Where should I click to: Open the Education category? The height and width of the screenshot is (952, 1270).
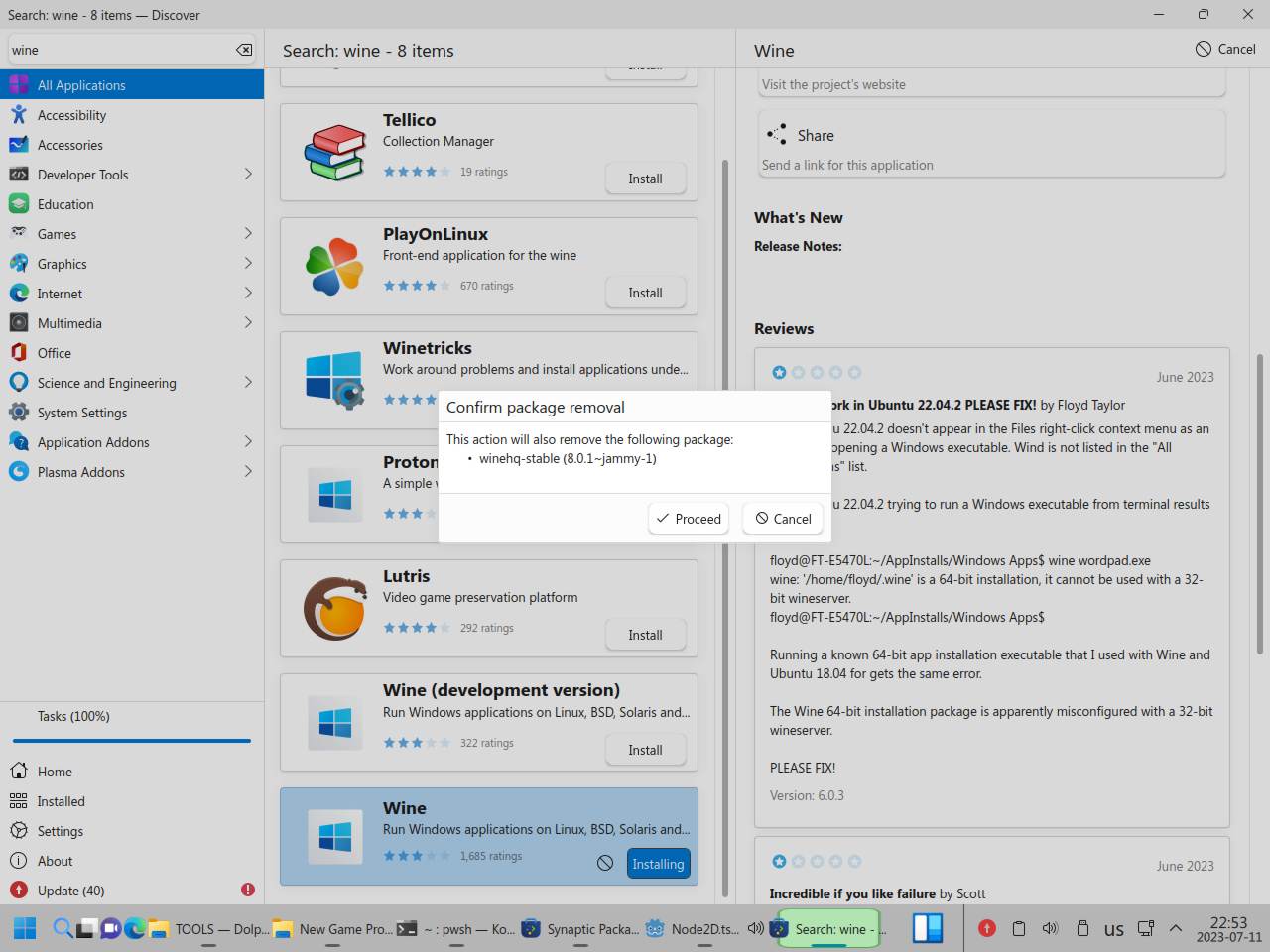(132, 204)
